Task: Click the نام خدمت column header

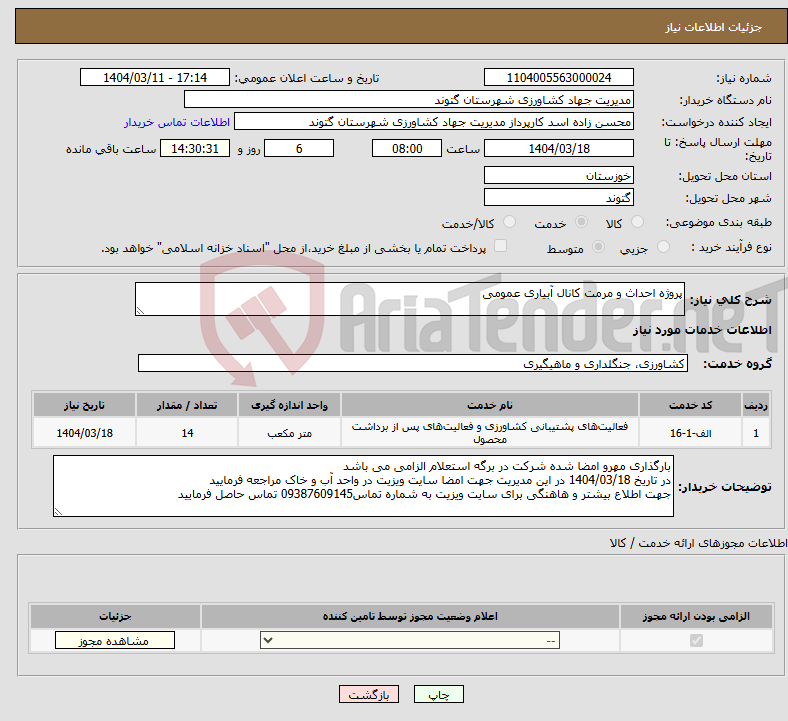Action: [489, 405]
